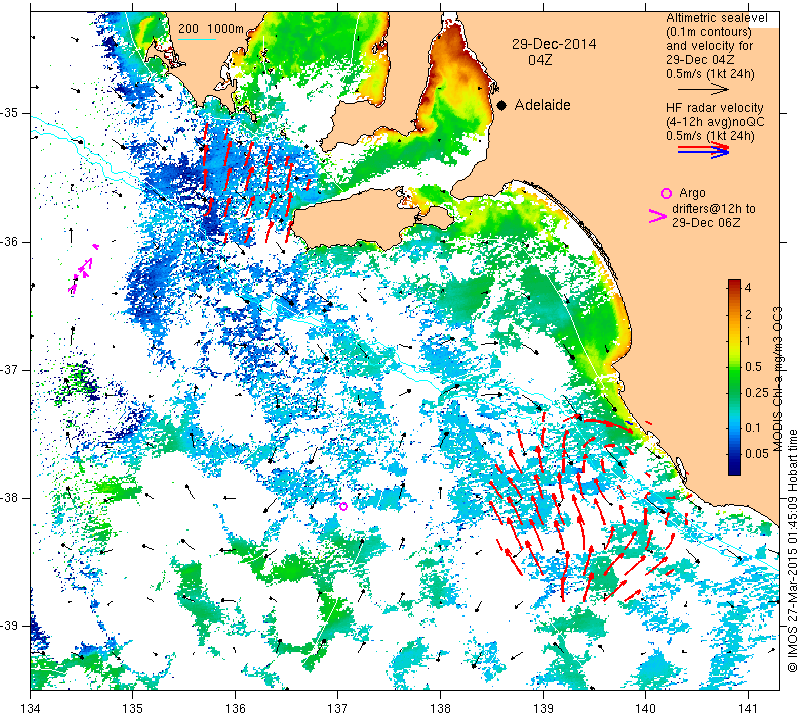Image resolution: width=800 pixels, height=720 pixels.
Task: Click the '(0.1m contours)' legend line
Action: coord(709,32)
